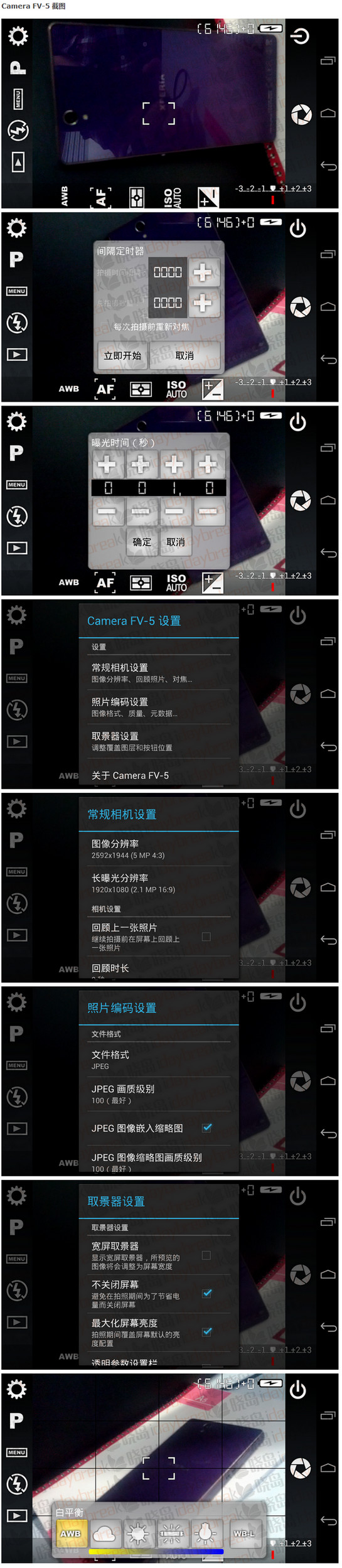Toggle the 宽屏取景器 checkbox
This screenshot has height=1568, width=342.
pos(206,1255)
